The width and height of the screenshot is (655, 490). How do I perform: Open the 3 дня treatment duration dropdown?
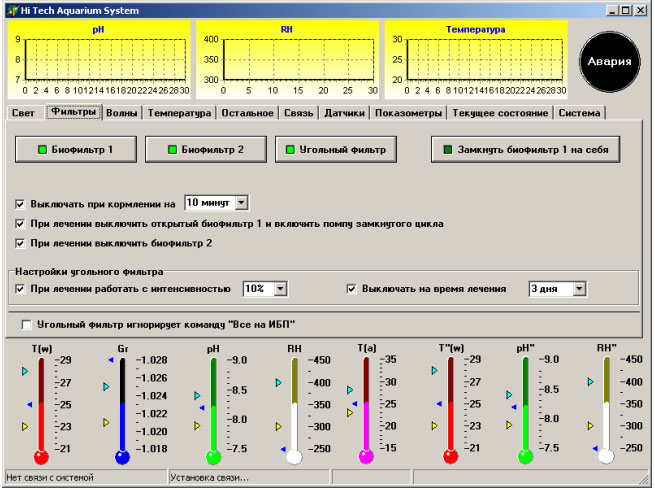[579, 289]
